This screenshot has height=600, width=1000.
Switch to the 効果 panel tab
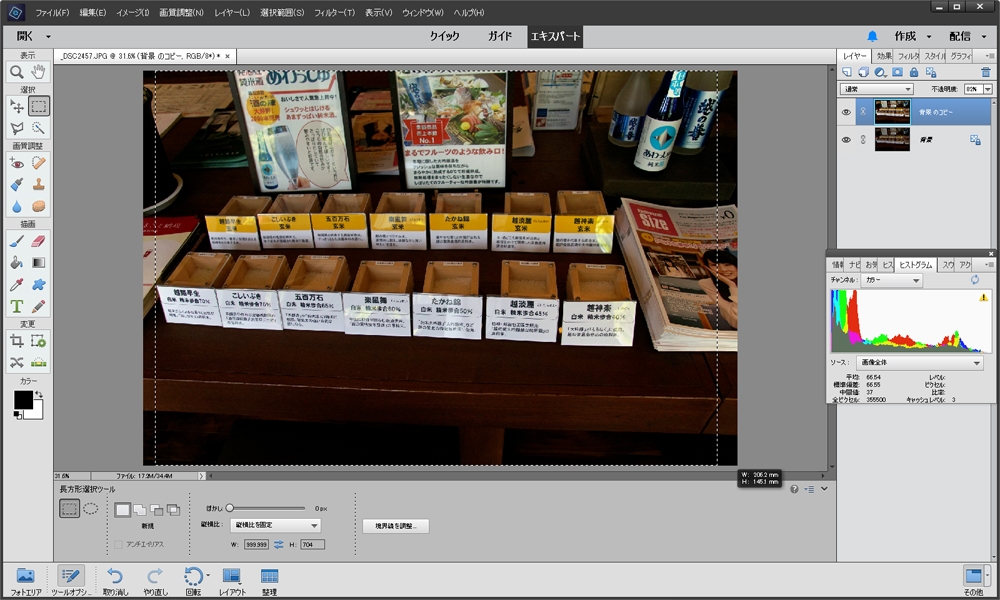(884, 56)
